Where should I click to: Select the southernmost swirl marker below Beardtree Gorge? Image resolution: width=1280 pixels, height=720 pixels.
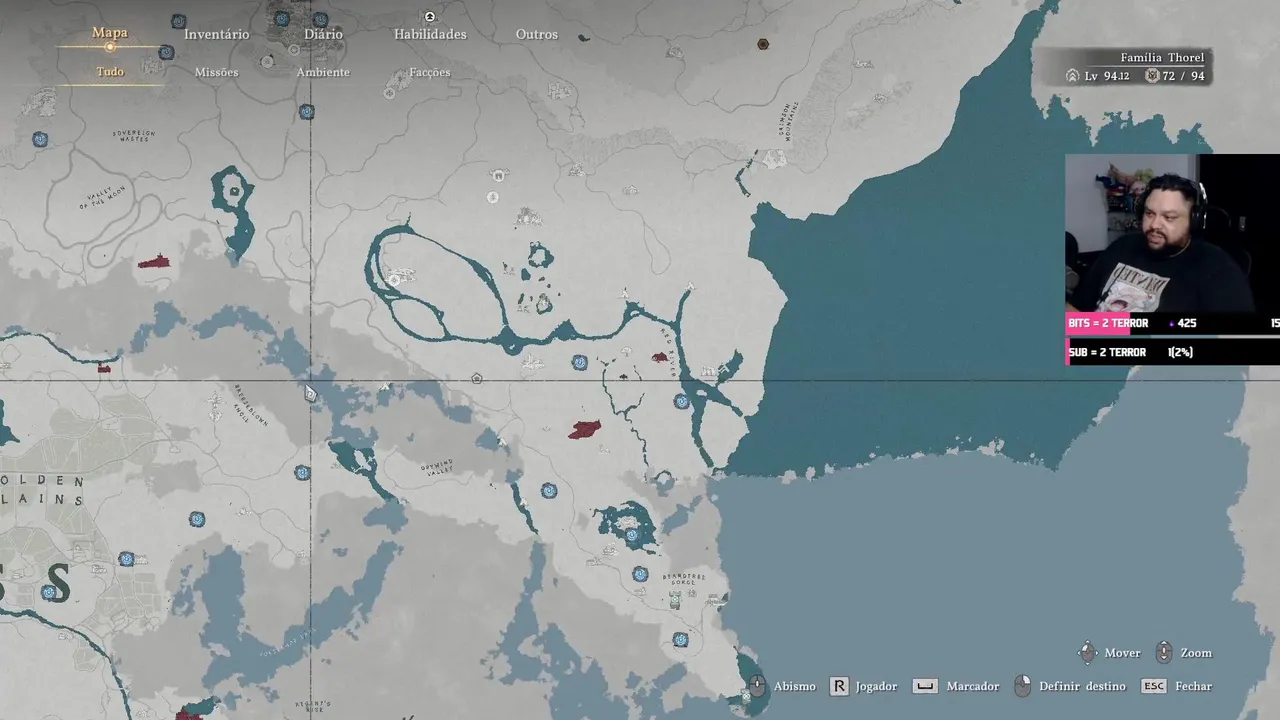coord(680,639)
